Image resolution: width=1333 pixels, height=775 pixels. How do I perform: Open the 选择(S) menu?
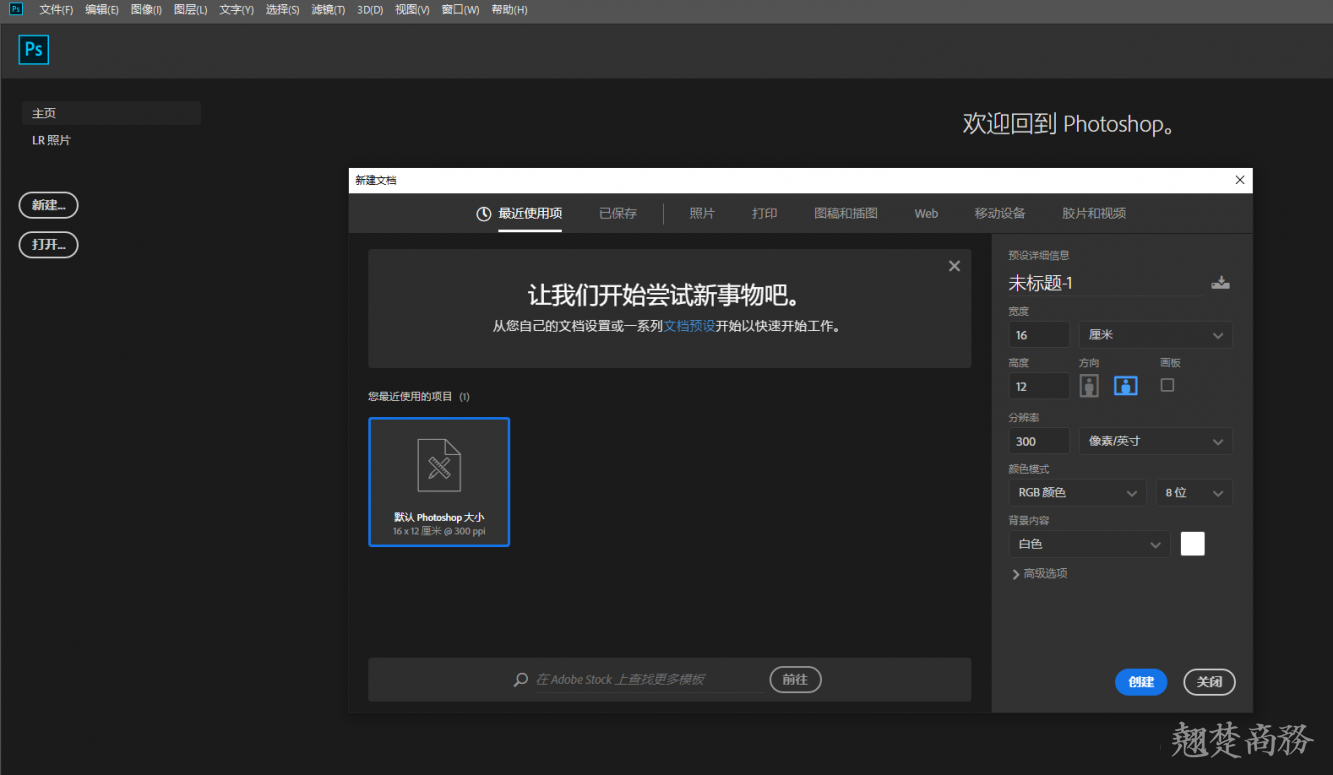[282, 10]
